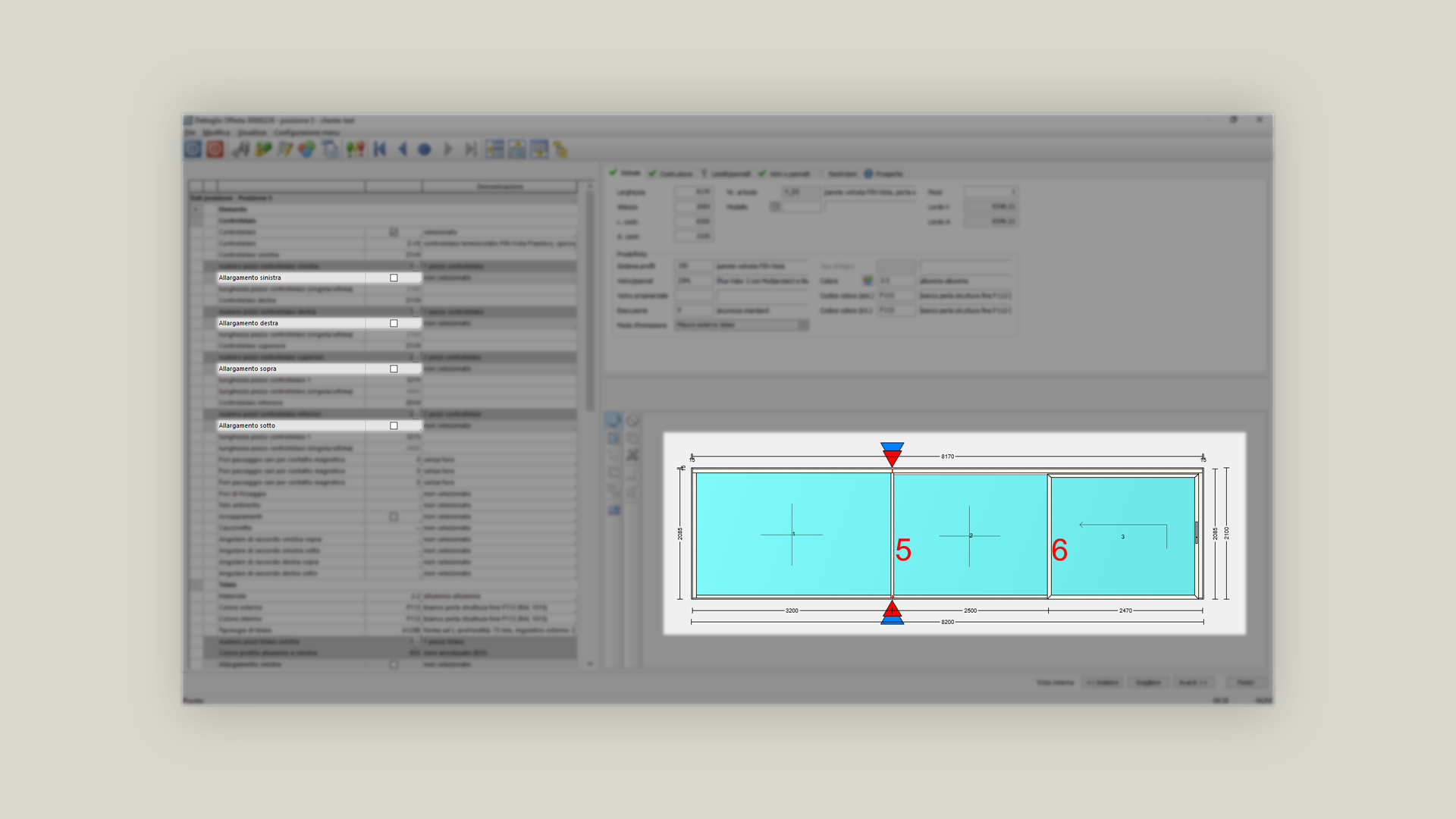The image size is (1456, 819).
Task: Click the 'Allargamento sotto' row label
Action: tap(246, 425)
